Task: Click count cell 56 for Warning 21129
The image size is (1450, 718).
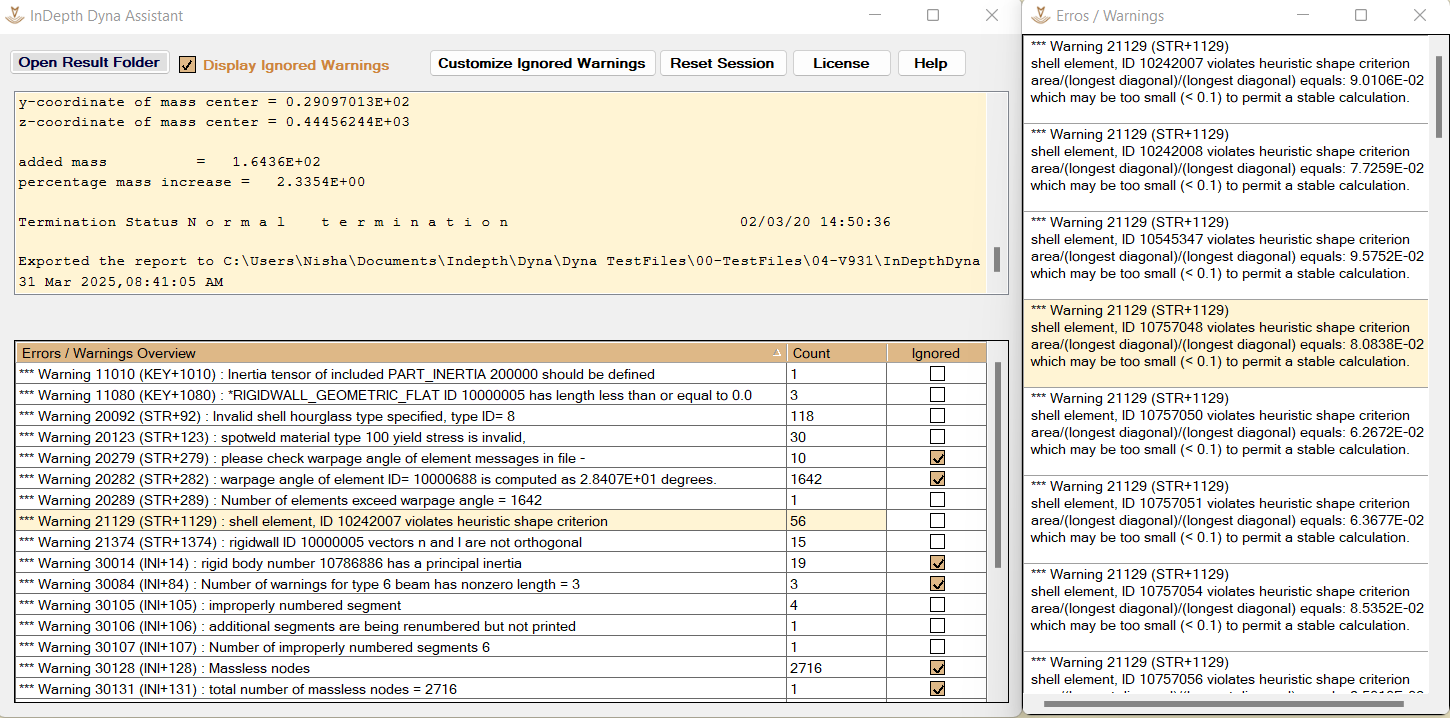Action: [x=837, y=521]
